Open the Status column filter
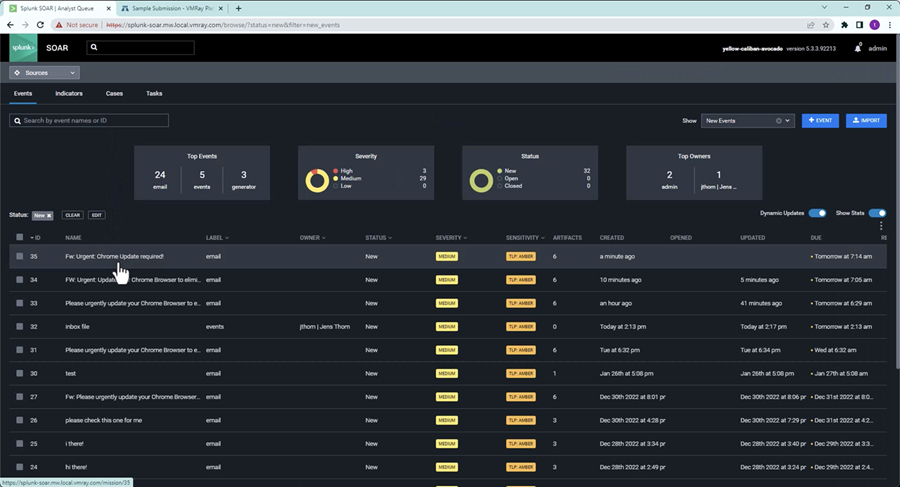Viewport: 900px width, 487px height. 379,238
